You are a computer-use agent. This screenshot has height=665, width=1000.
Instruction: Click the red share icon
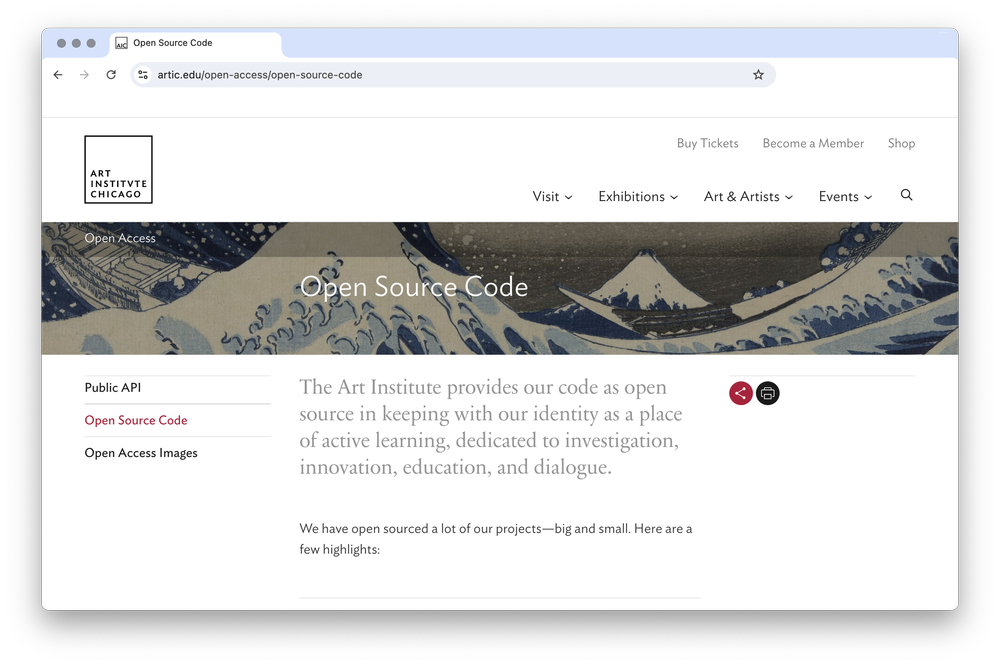[740, 393]
